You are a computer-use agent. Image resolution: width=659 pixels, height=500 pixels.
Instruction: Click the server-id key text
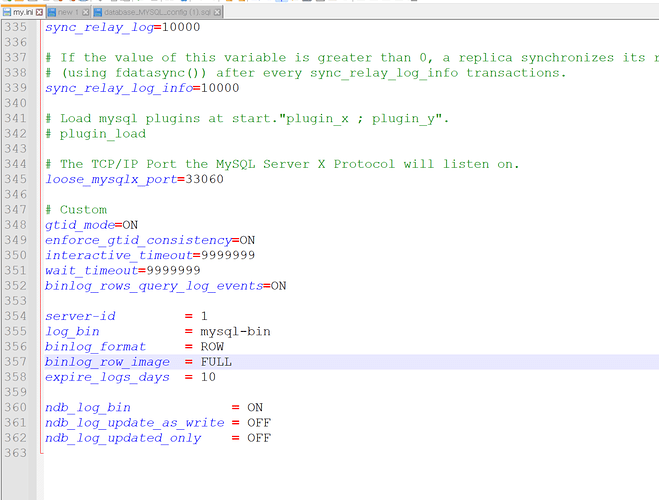point(80,316)
